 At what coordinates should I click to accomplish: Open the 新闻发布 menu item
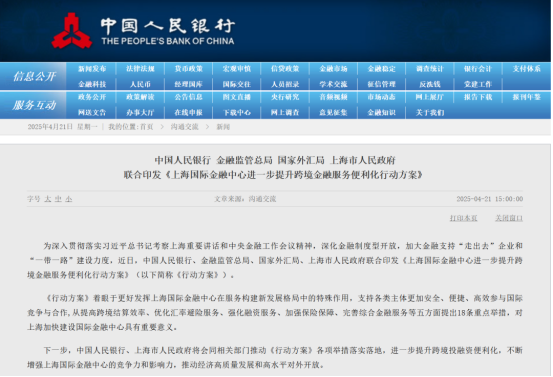coord(92,69)
